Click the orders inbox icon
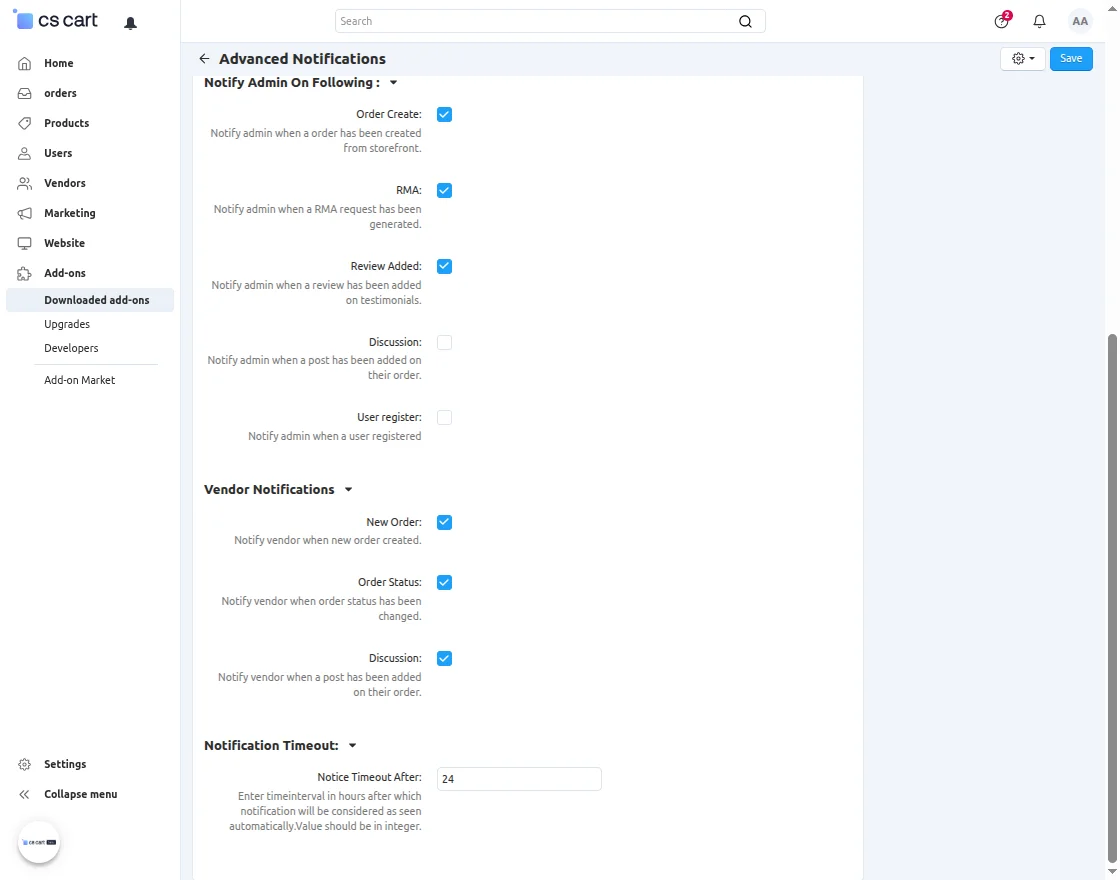Image resolution: width=1120 pixels, height=880 pixels. 24,94
